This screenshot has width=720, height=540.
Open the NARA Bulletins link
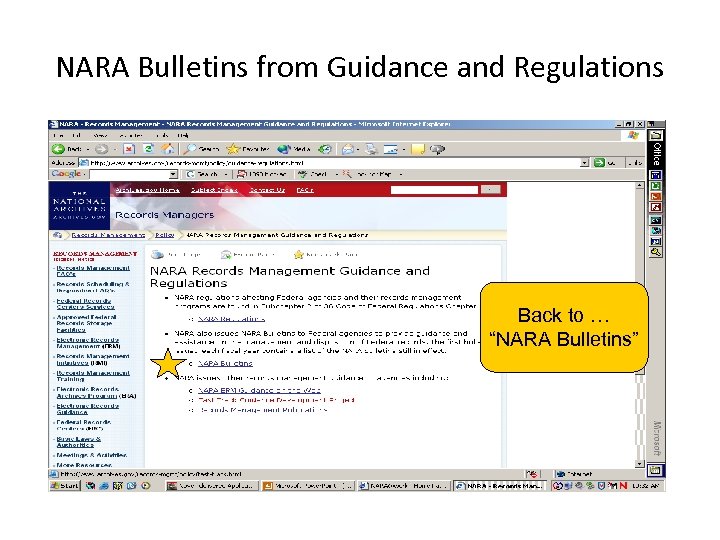click(225, 363)
